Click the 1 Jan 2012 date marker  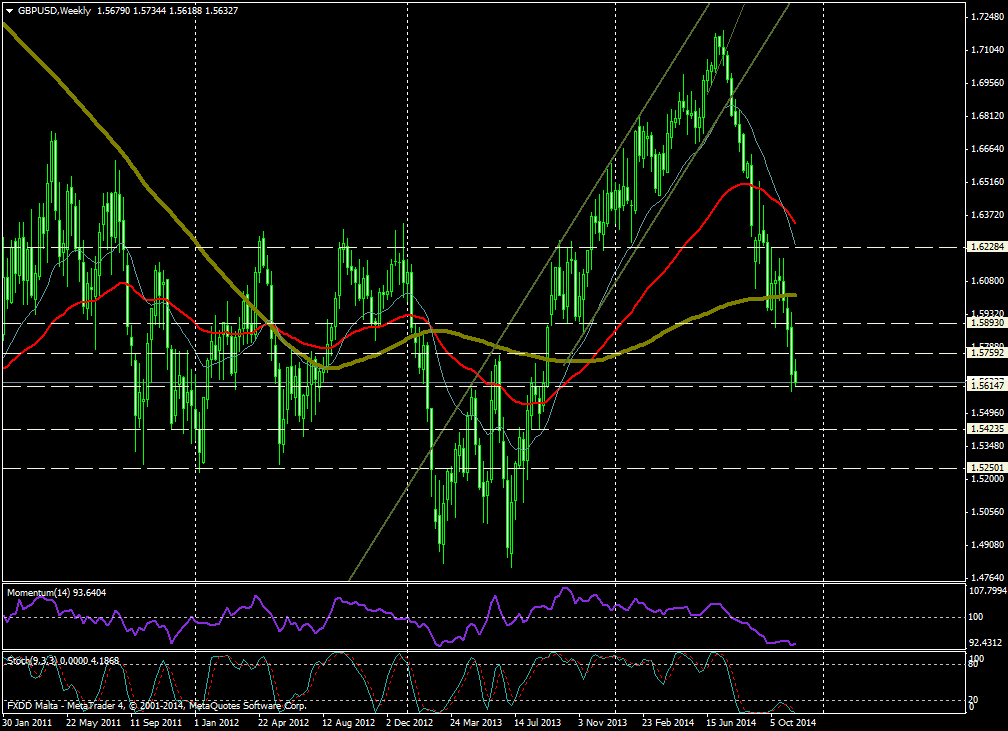[215, 720]
